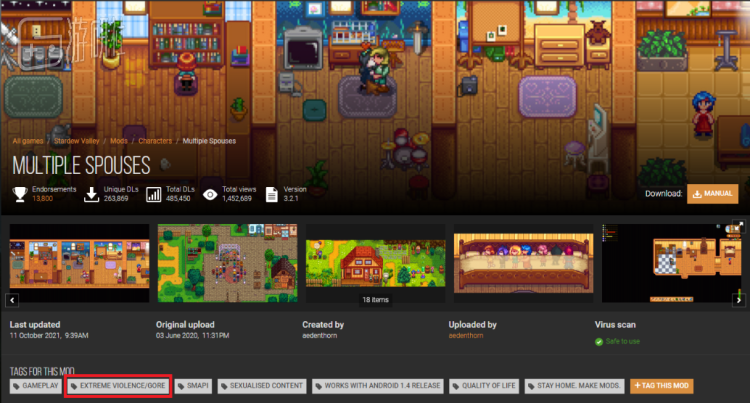Image resolution: width=750 pixels, height=403 pixels.
Task: Select the Gameplay tag
Action: [35, 386]
